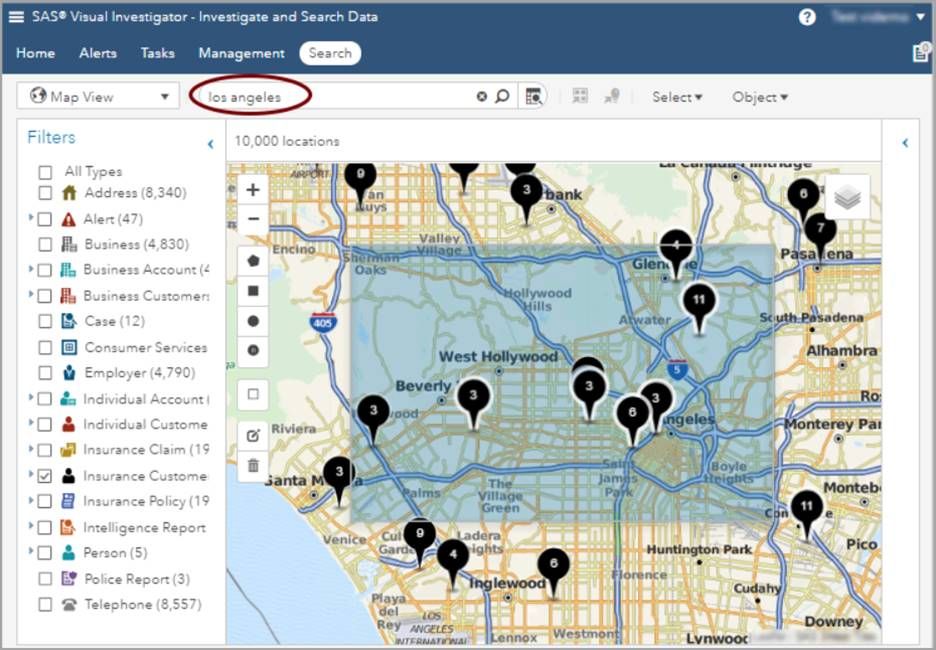Image resolution: width=936 pixels, height=650 pixels.
Task: Switch to the Alerts tab
Action: [x=97, y=53]
